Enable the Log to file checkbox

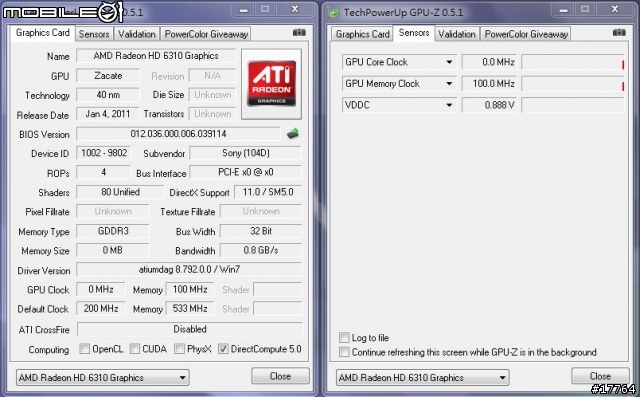[344, 337]
